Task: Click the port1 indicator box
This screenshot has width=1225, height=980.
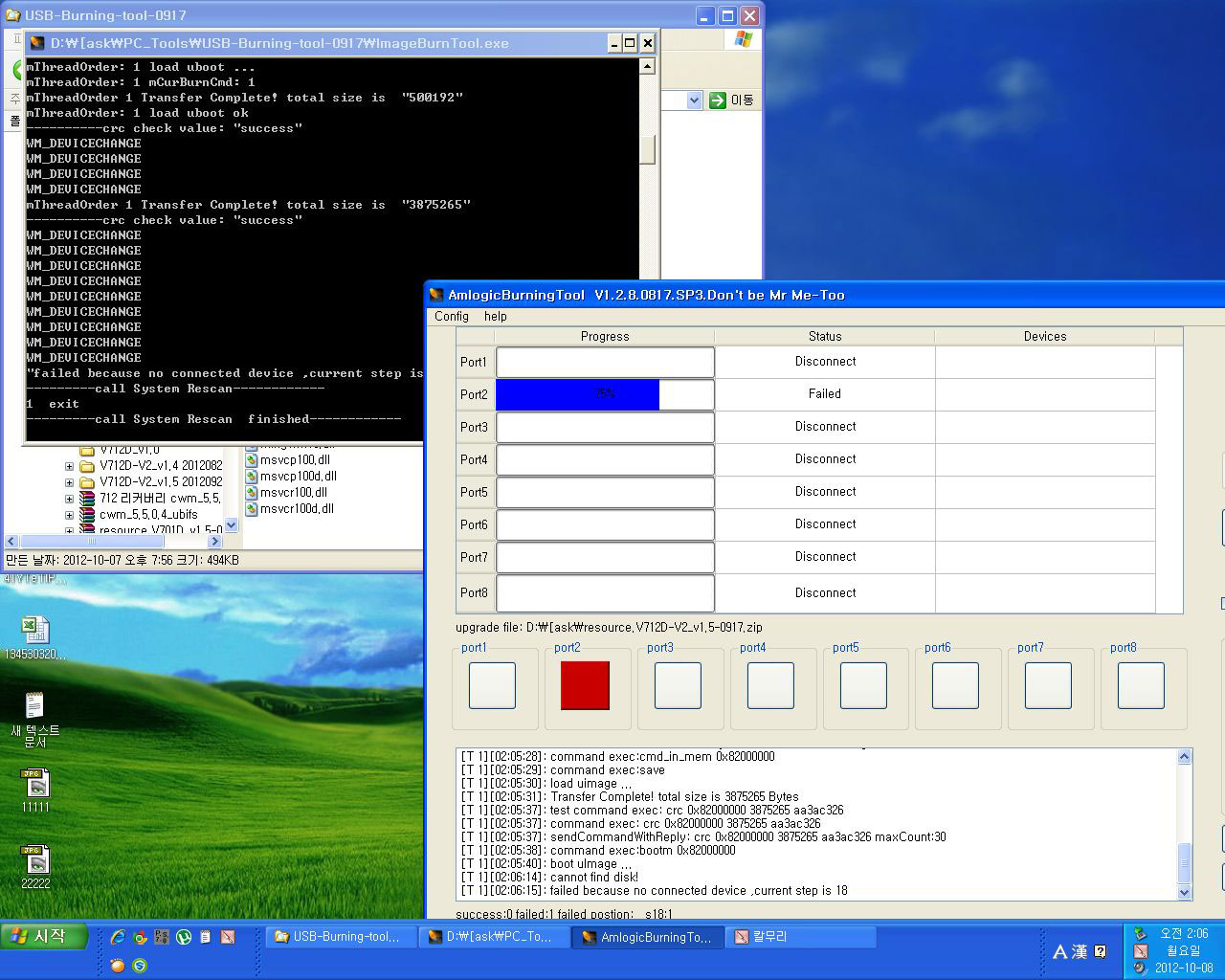Action: (492, 685)
